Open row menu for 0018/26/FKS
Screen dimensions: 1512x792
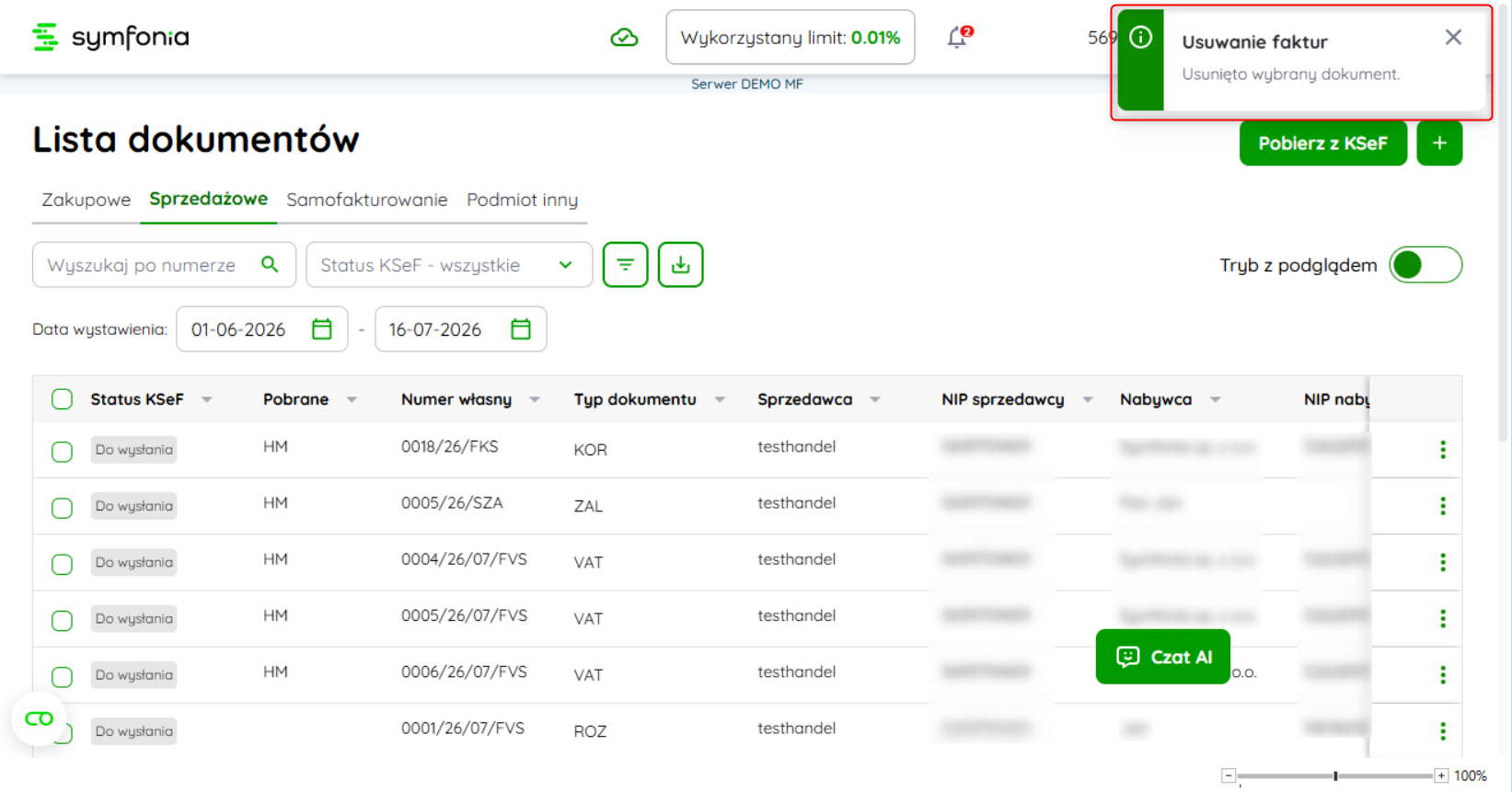(1442, 450)
